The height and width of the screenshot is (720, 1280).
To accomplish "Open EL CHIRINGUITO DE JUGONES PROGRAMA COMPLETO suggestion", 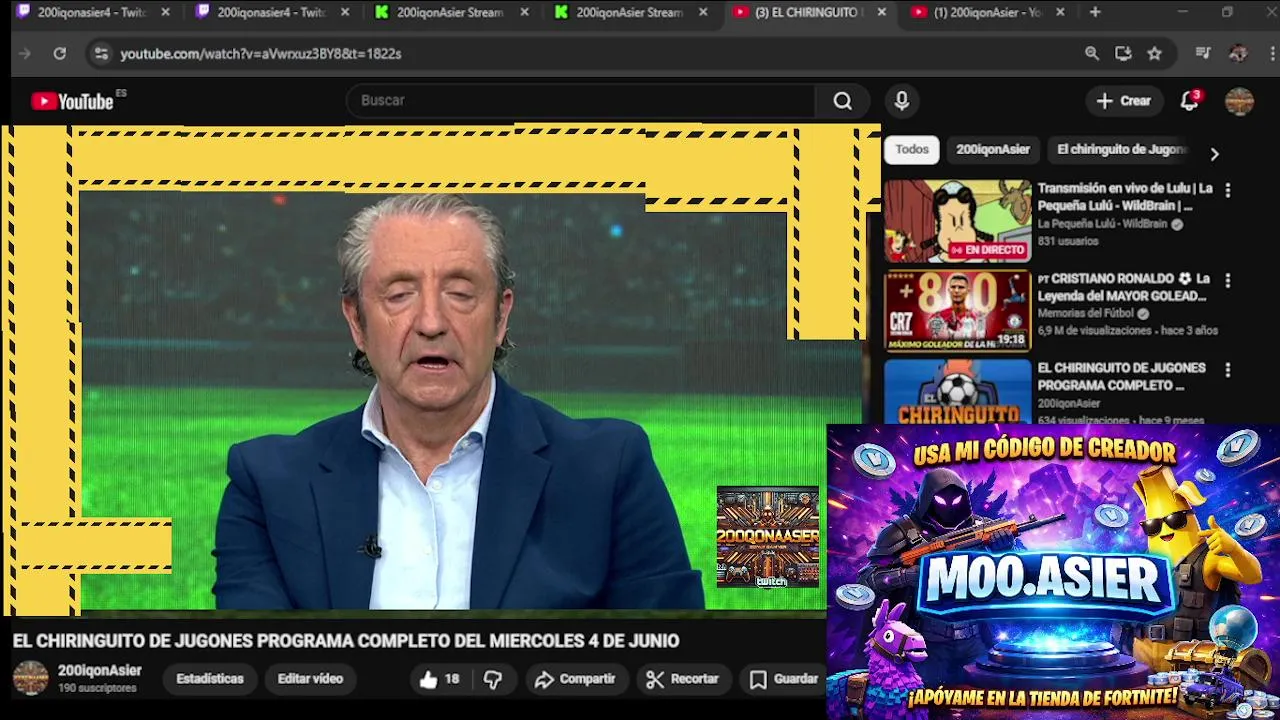I will (1121, 377).
